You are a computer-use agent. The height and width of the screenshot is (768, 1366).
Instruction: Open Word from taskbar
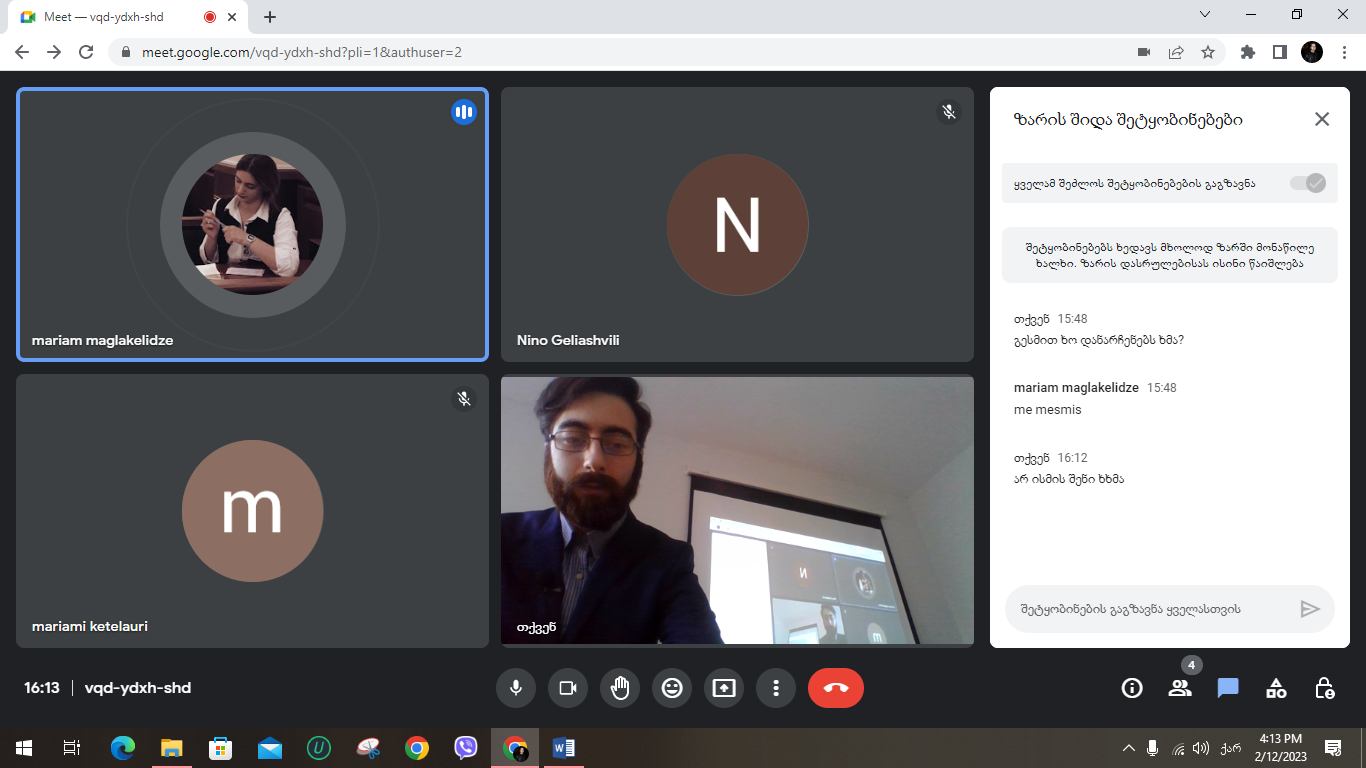[564, 748]
